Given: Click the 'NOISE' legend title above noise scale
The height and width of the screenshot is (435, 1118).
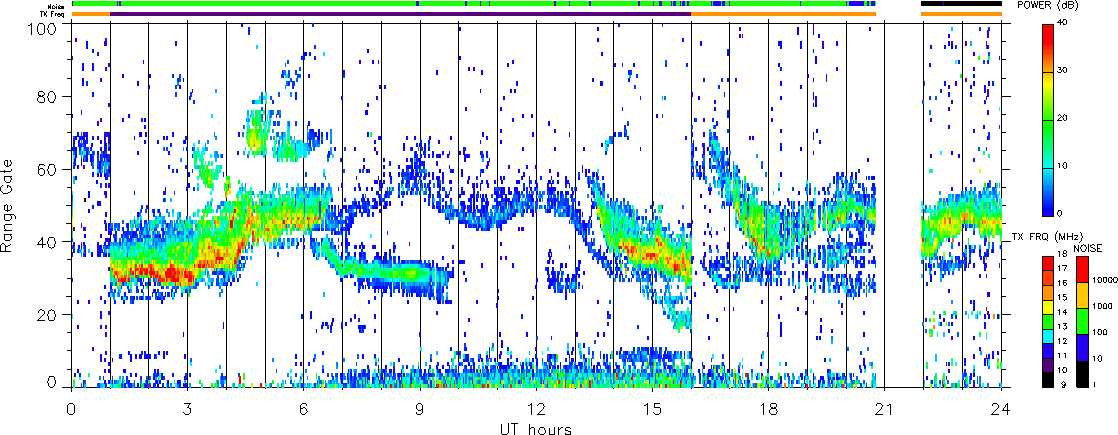Looking at the screenshot, I should pyautogui.click(x=1088, y=249).
